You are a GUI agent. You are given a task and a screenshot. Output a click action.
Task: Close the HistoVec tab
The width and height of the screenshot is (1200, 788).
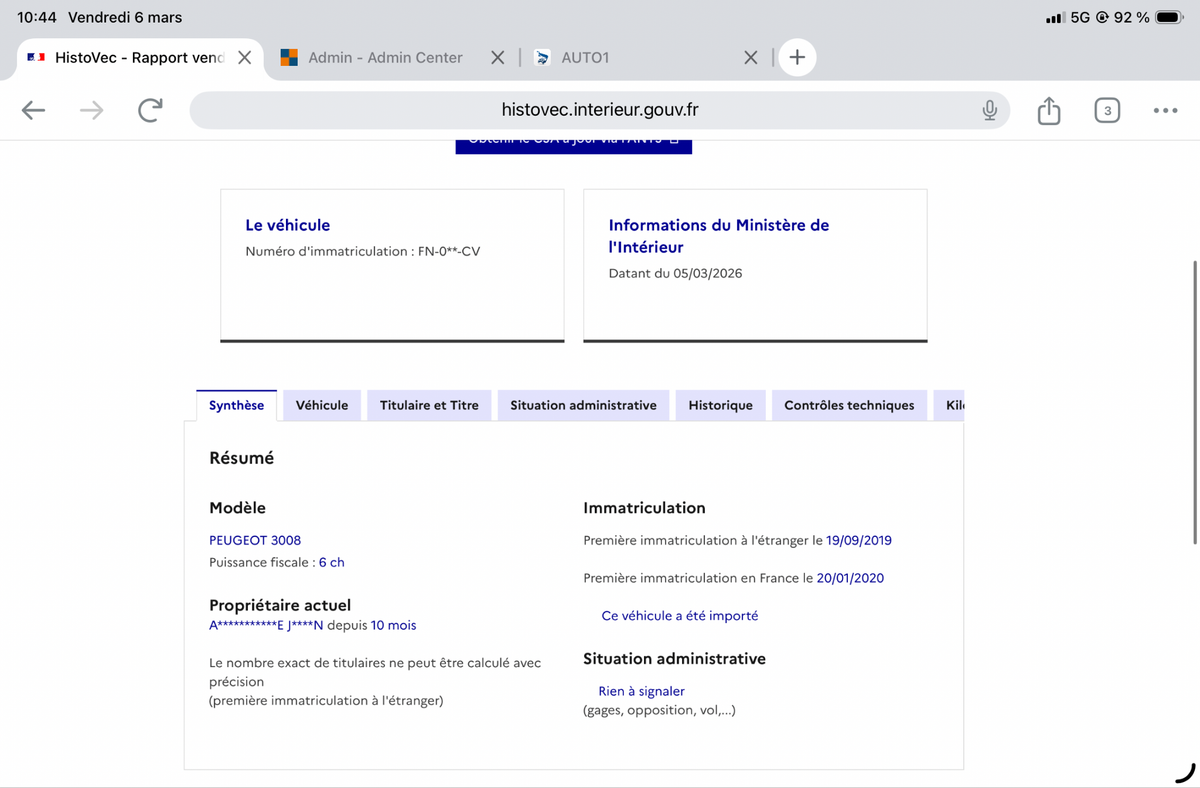[x=244, y=57]
